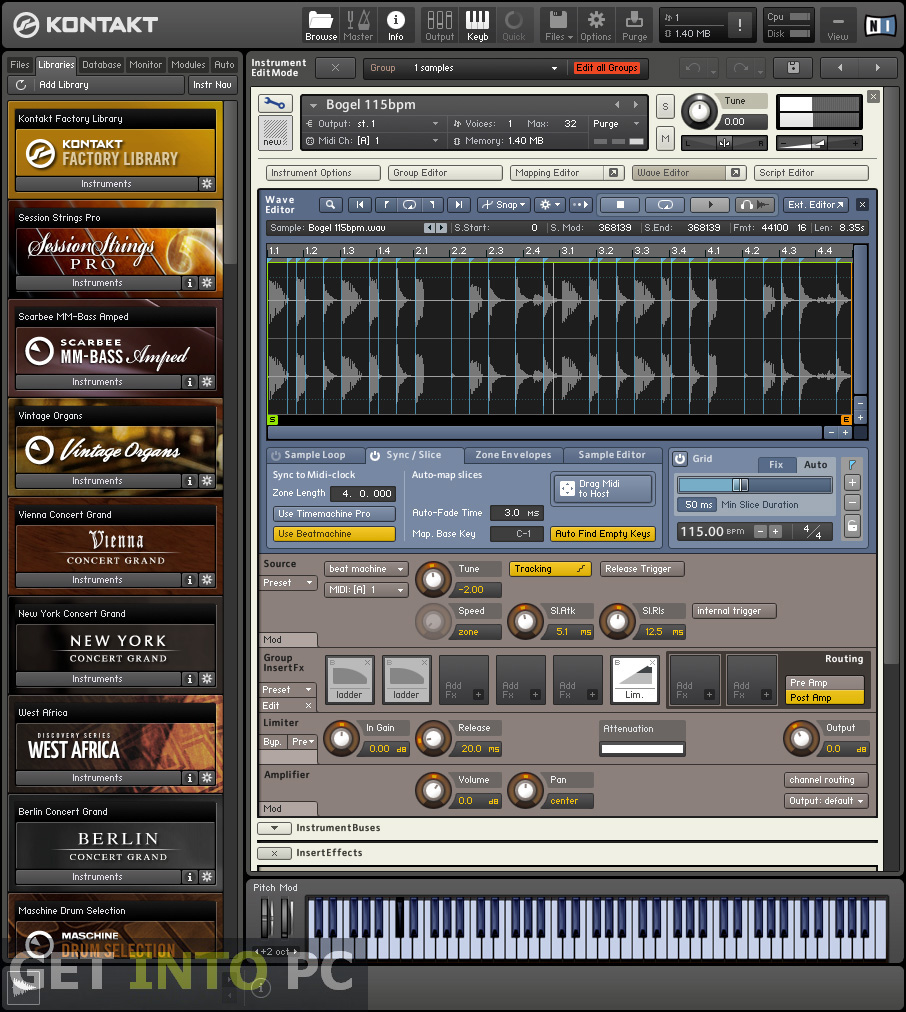Click Auto Find Empty Keys
906x1012 pixels.
point(603,534)
